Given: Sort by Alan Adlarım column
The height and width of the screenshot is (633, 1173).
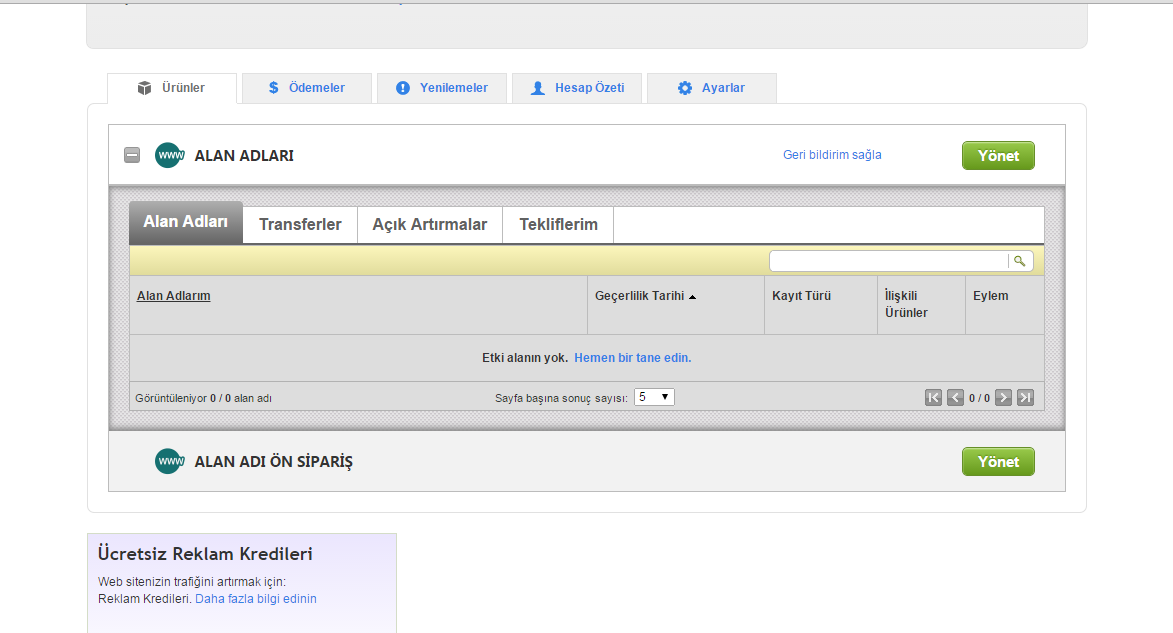Looking at the screenshot, I should click(174, 296).
